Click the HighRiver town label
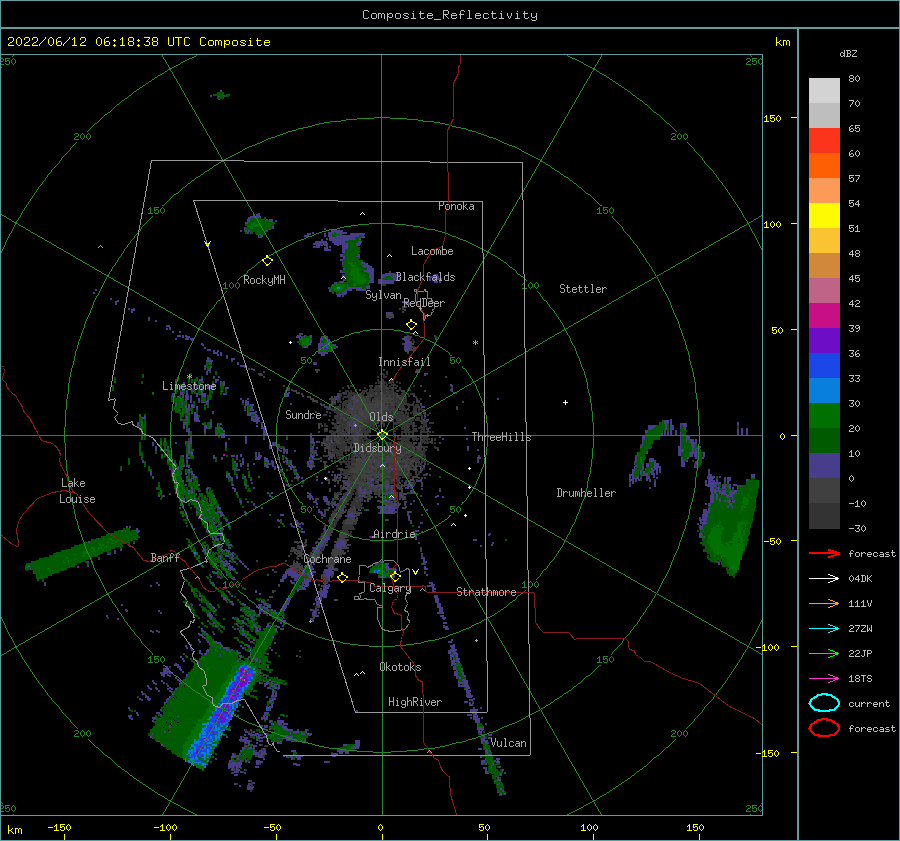900x841 pixels. tap(415, 702)
